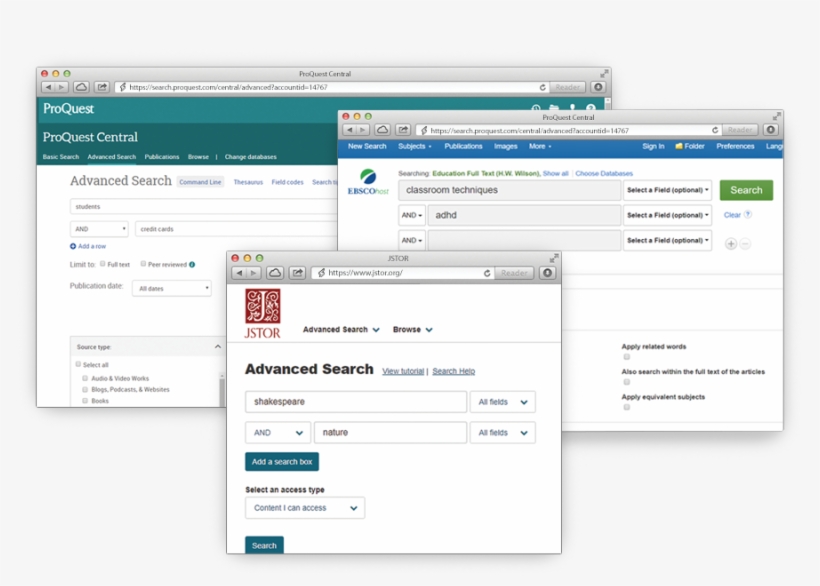Open the Browse menu in JSTOR
Screen dimensions: 820x586
click(412, 328)
